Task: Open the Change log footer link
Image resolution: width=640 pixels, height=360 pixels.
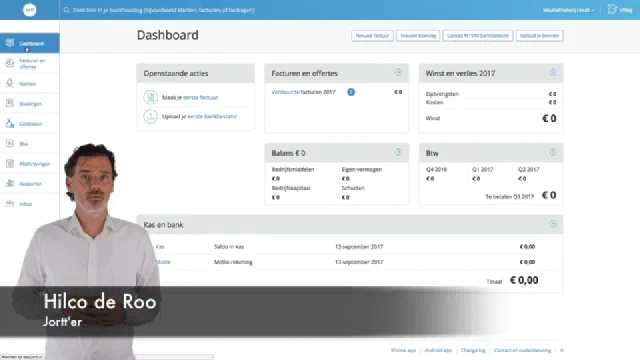Action: tap(473, 350)
